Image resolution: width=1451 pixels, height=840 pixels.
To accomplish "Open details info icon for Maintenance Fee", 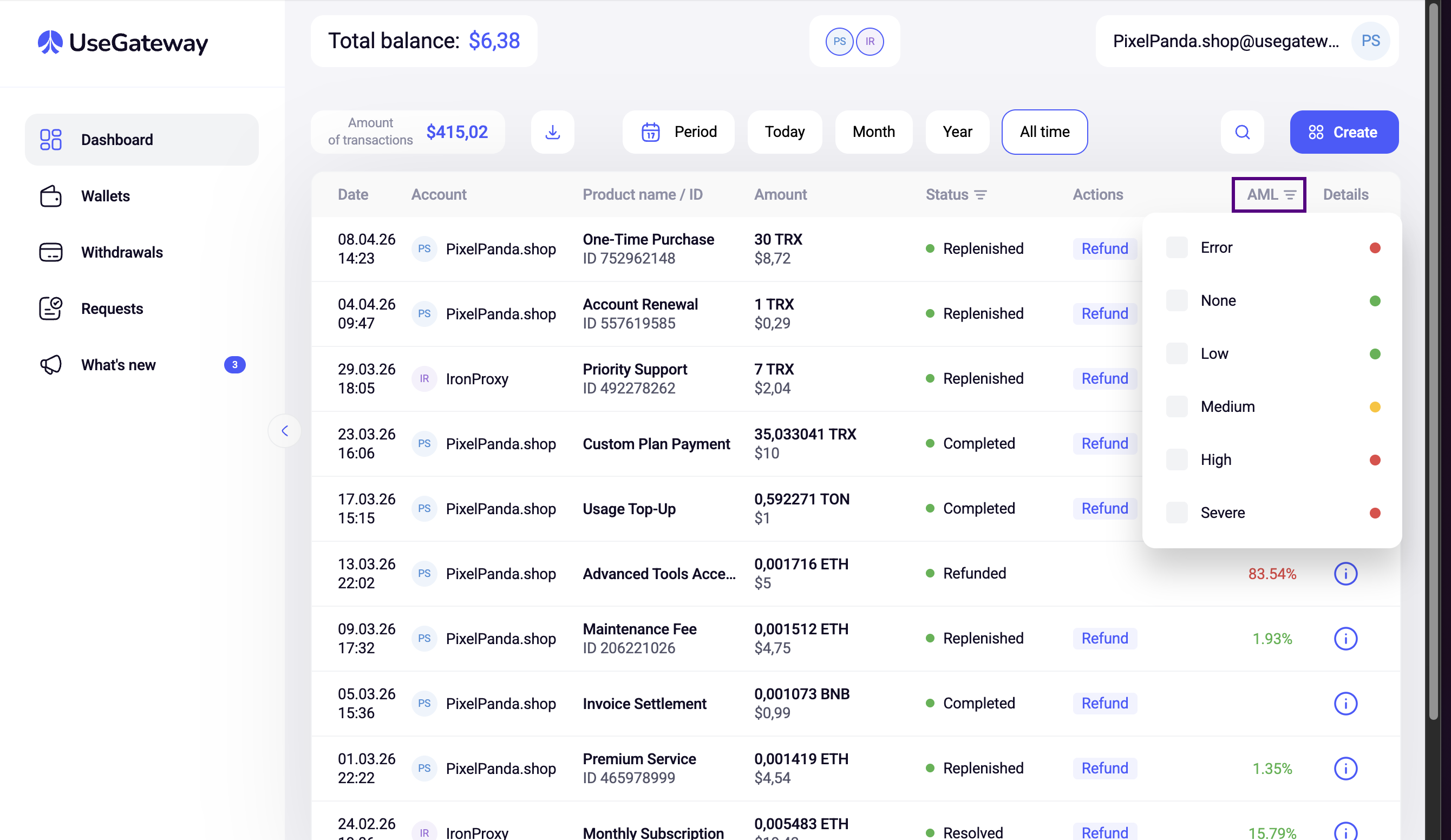I will (1345, 639).
